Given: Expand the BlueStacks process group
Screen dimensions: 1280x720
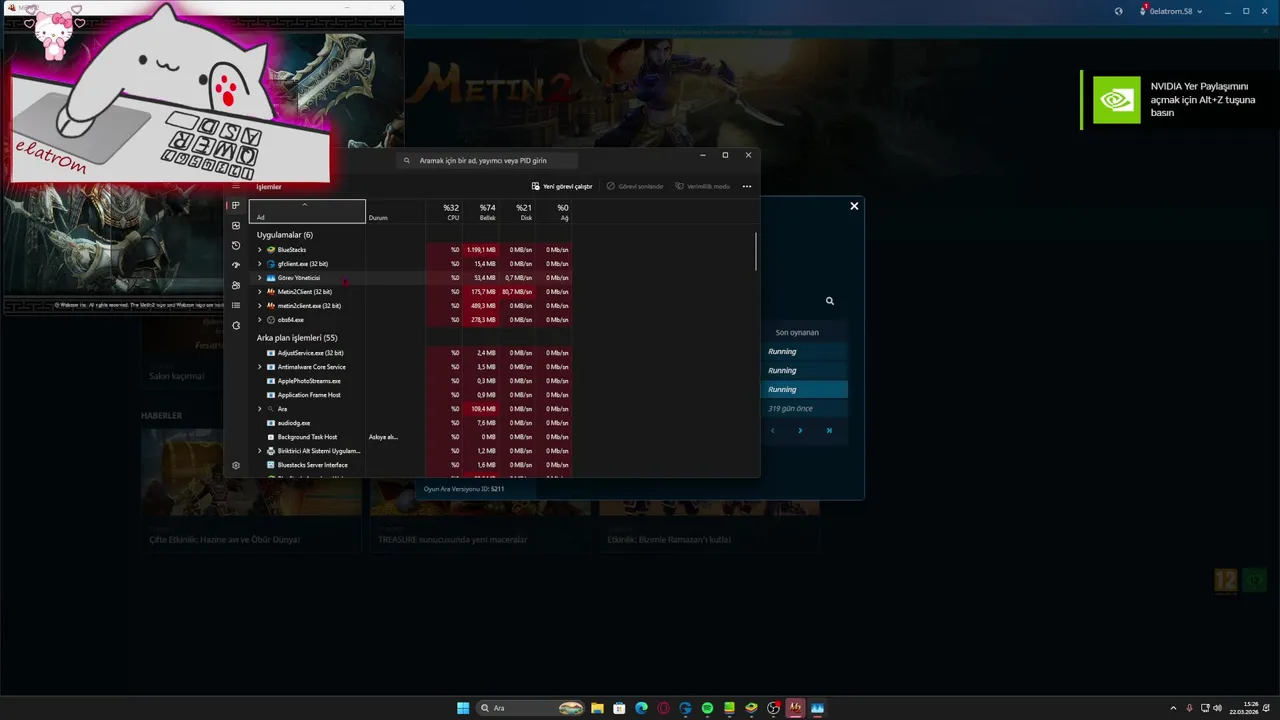Looking at the screenshot, I should pyautogui.click(x=259, y=249).
